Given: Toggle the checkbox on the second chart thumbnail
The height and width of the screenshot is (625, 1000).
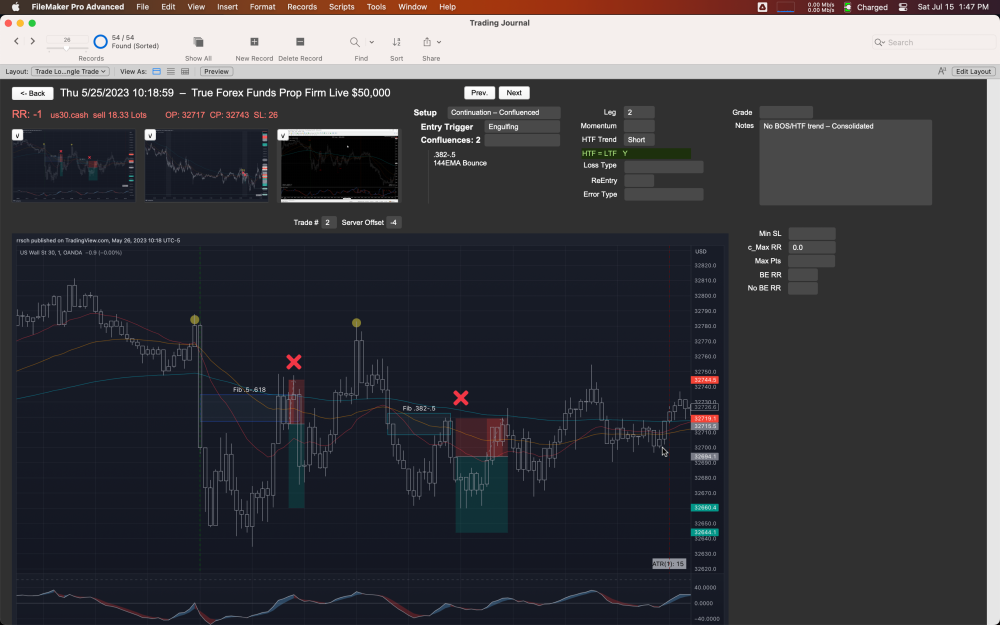Looking at the screenshot, I should click(x=149, y=133).
